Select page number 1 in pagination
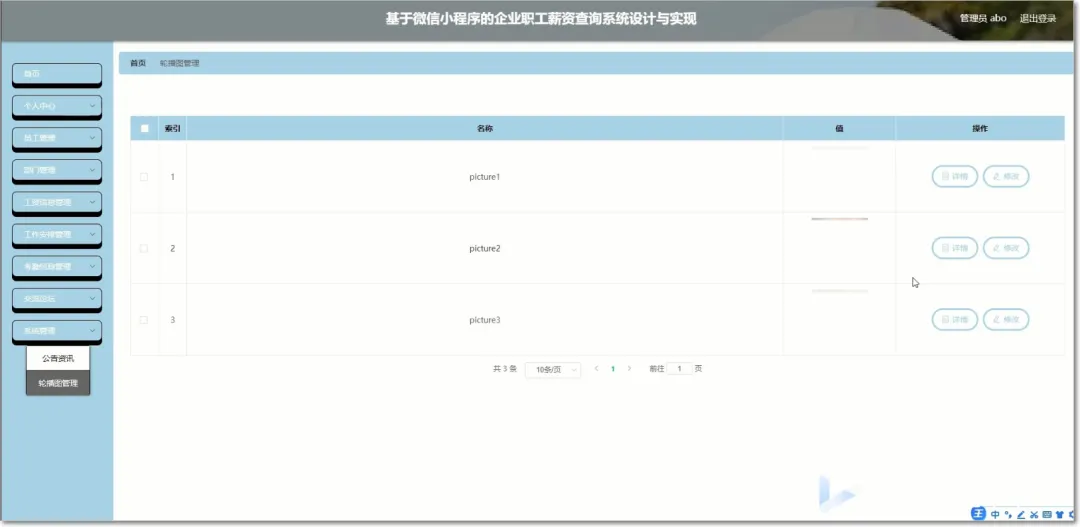This screenshot has height=527, width=1080. click(x=613, y=369)
